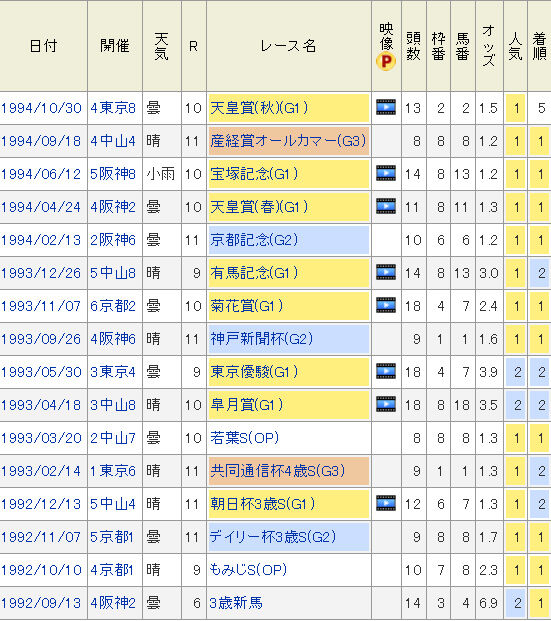
Task: Play video for 天皇賞(春)(G1) race
Action: pyautogui.click(x=386, y=206)
